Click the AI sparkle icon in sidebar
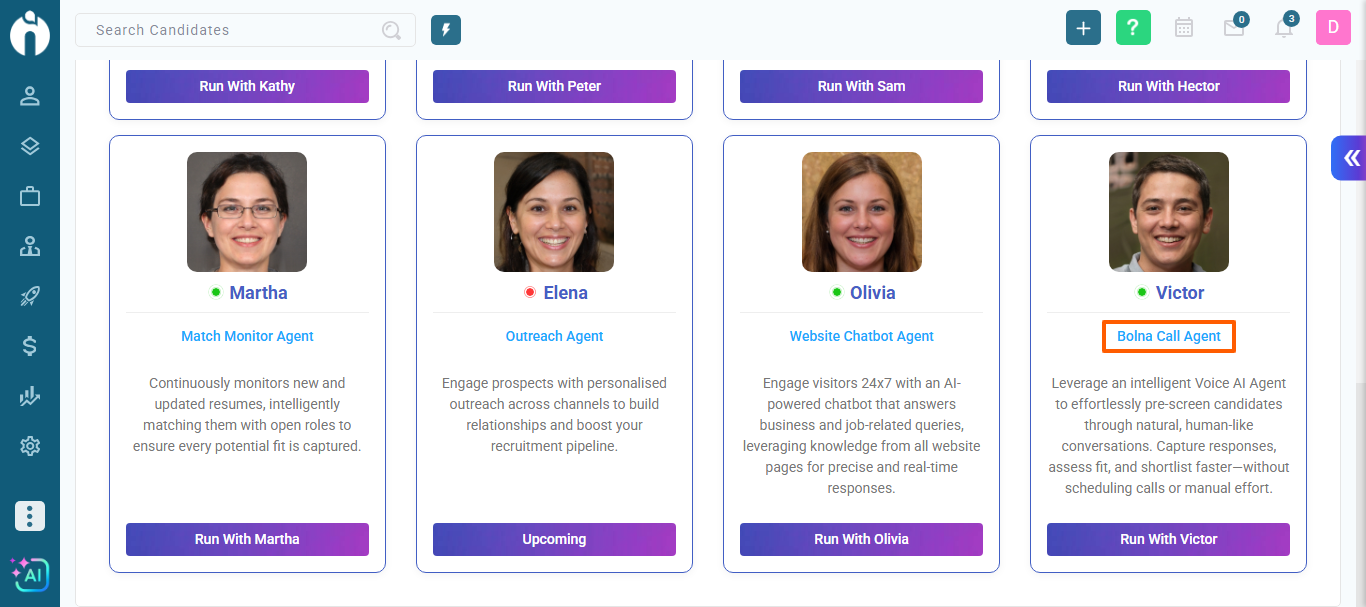Image resolution: width=1366 pixels, height=607 pixels. pos(30,574)
